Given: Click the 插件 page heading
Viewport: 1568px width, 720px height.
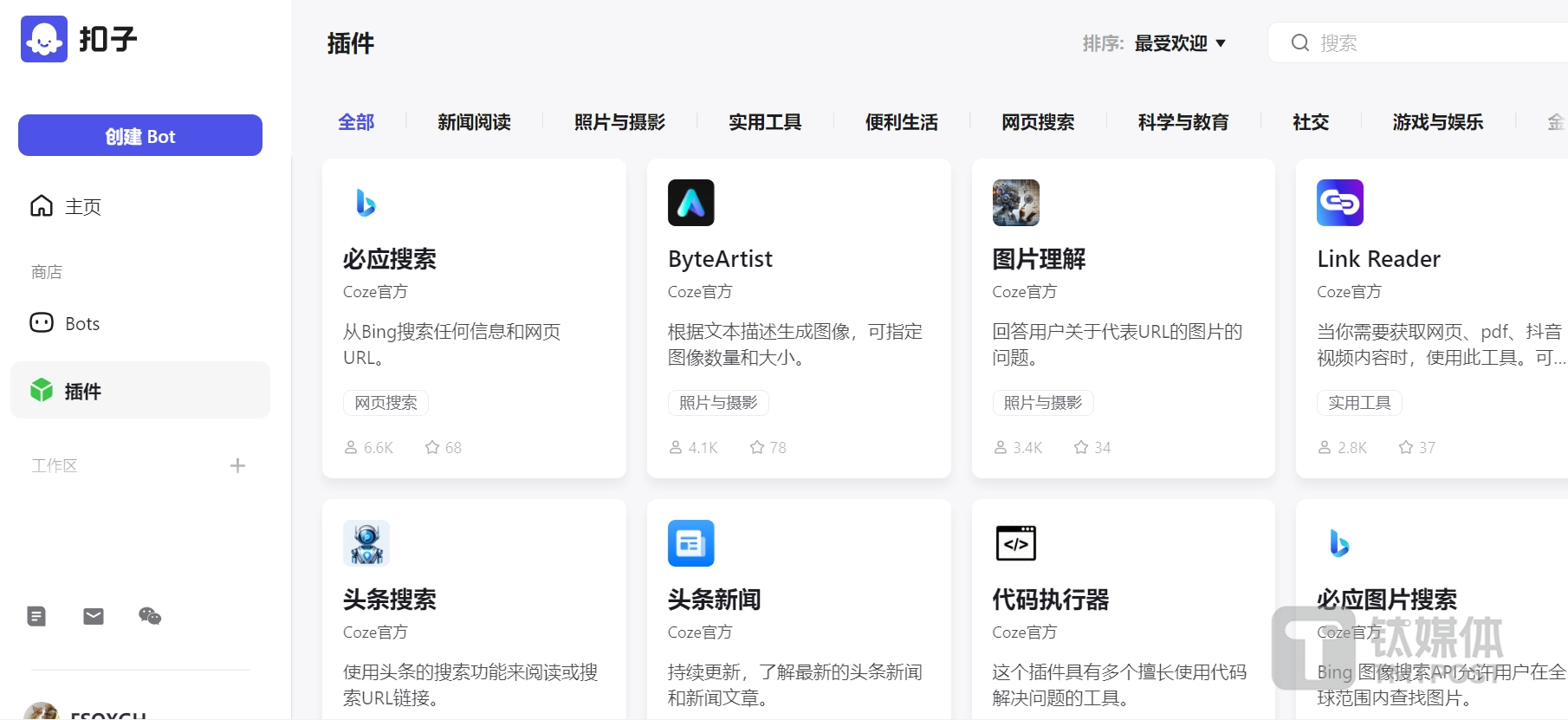Looking at the screenshot, I should [351, 43].
